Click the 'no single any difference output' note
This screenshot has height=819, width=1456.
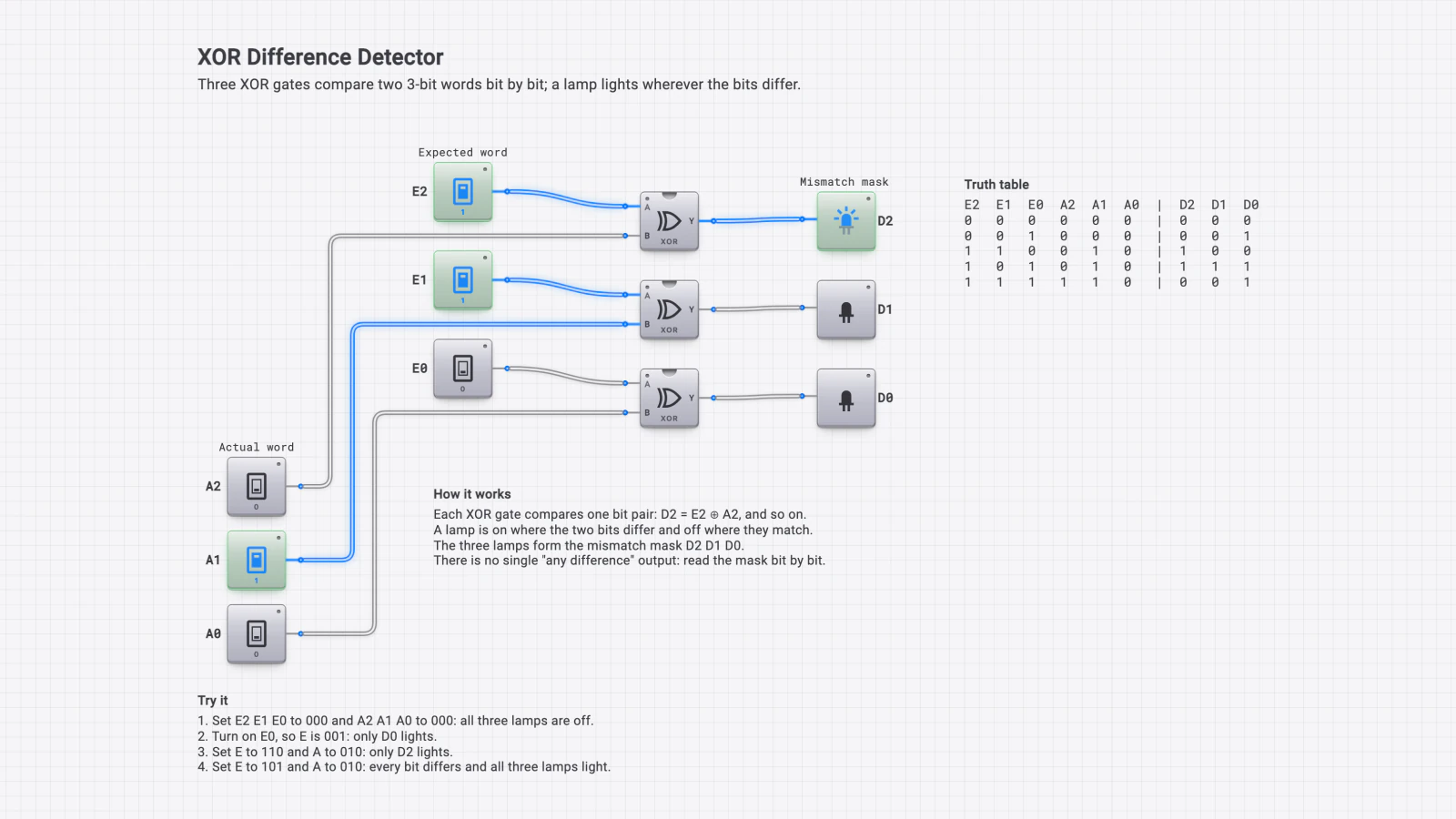[630, 561]
